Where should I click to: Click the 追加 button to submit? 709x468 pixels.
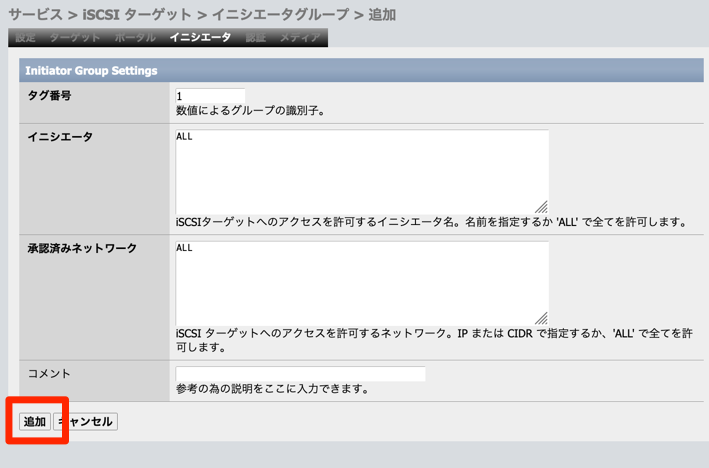point(35,422)
